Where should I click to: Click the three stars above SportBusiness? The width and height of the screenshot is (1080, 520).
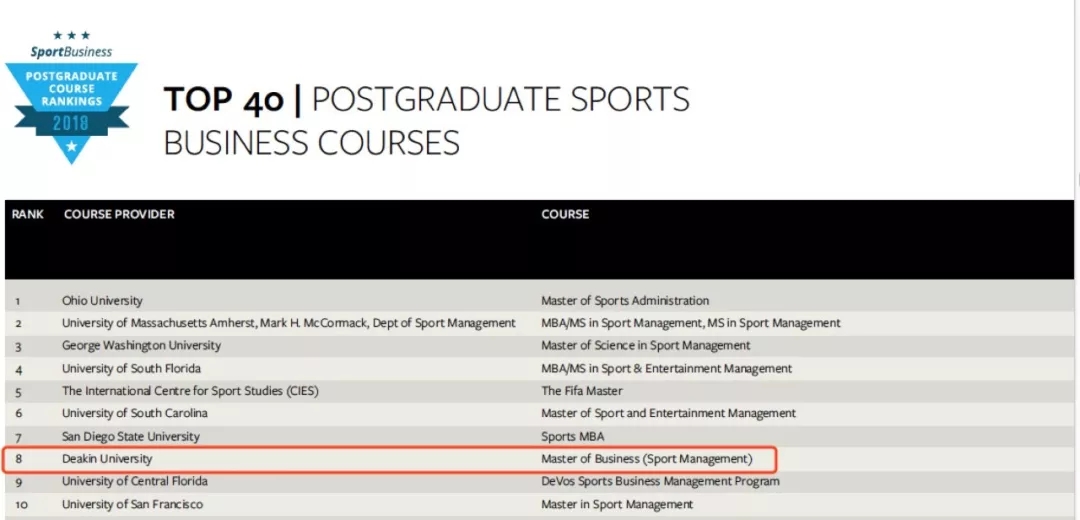tap(71, 36)
